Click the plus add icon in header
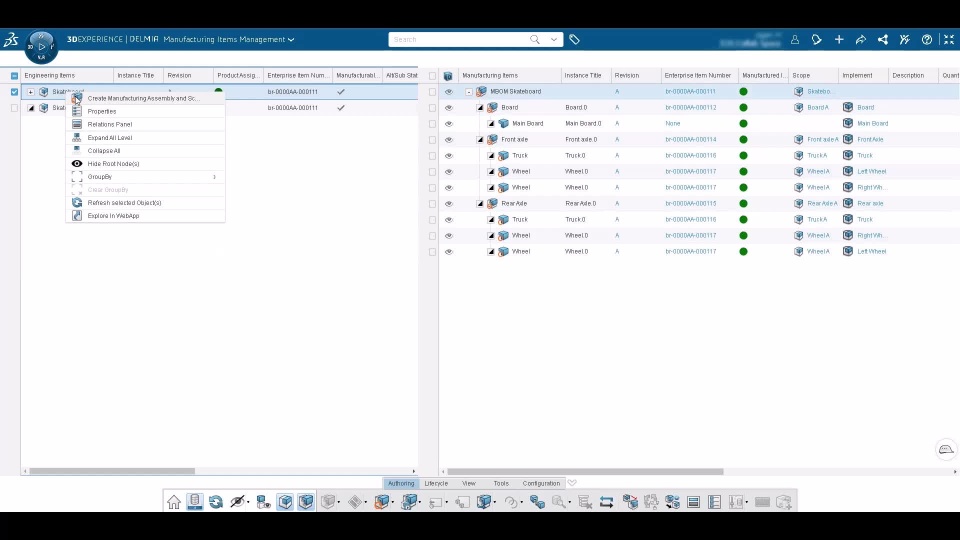This screenshot has height=540, width=960. pos(839,39)
